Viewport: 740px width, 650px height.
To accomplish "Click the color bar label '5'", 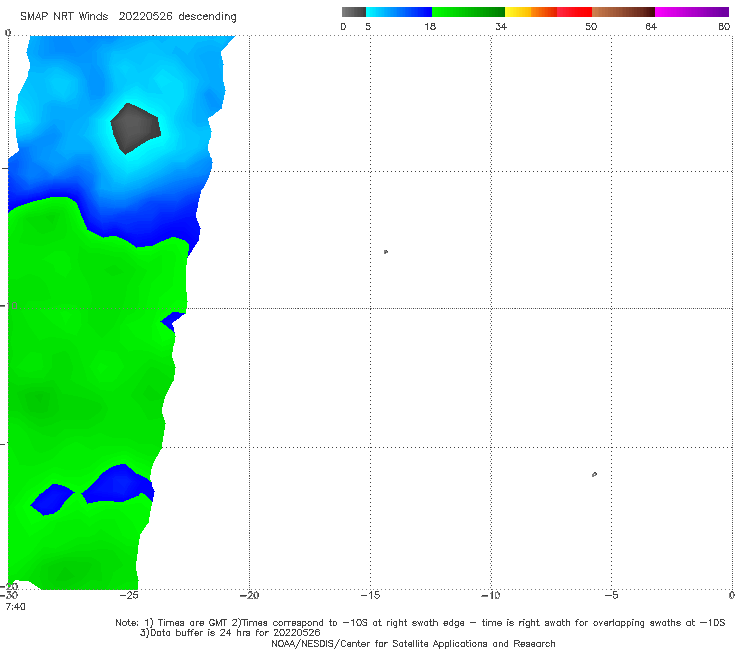I will pyautogui.click(x=368, y=26).
